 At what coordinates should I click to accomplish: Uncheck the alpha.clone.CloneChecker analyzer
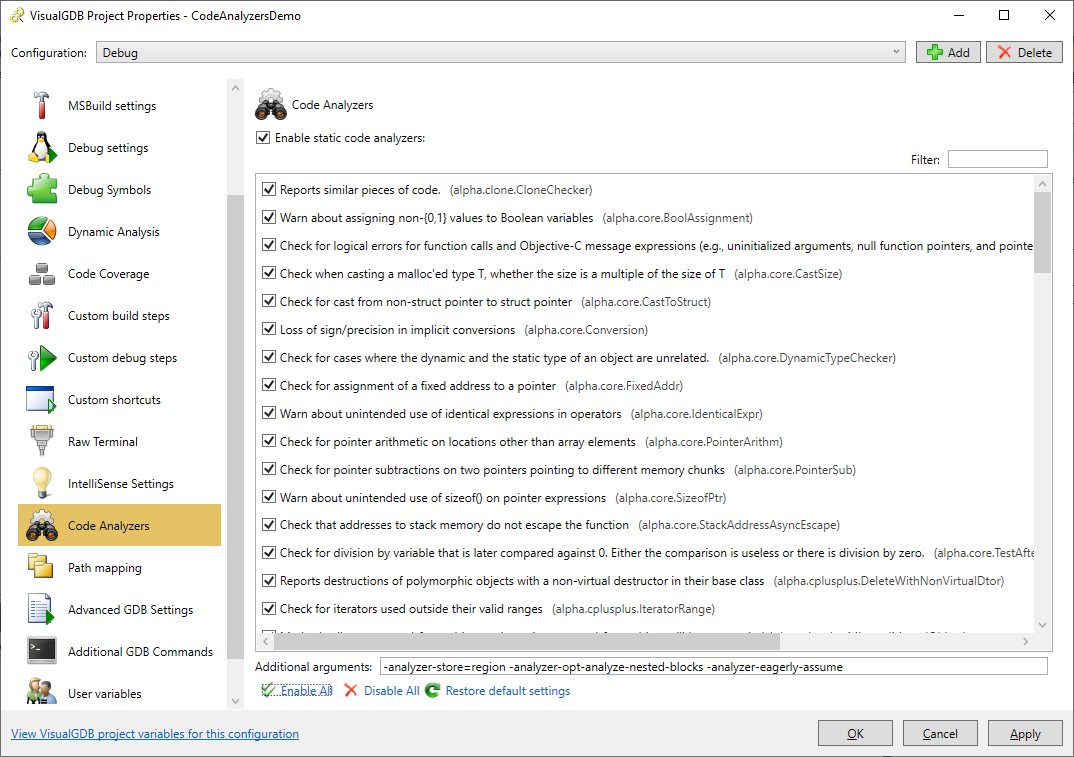click(269, 190)
